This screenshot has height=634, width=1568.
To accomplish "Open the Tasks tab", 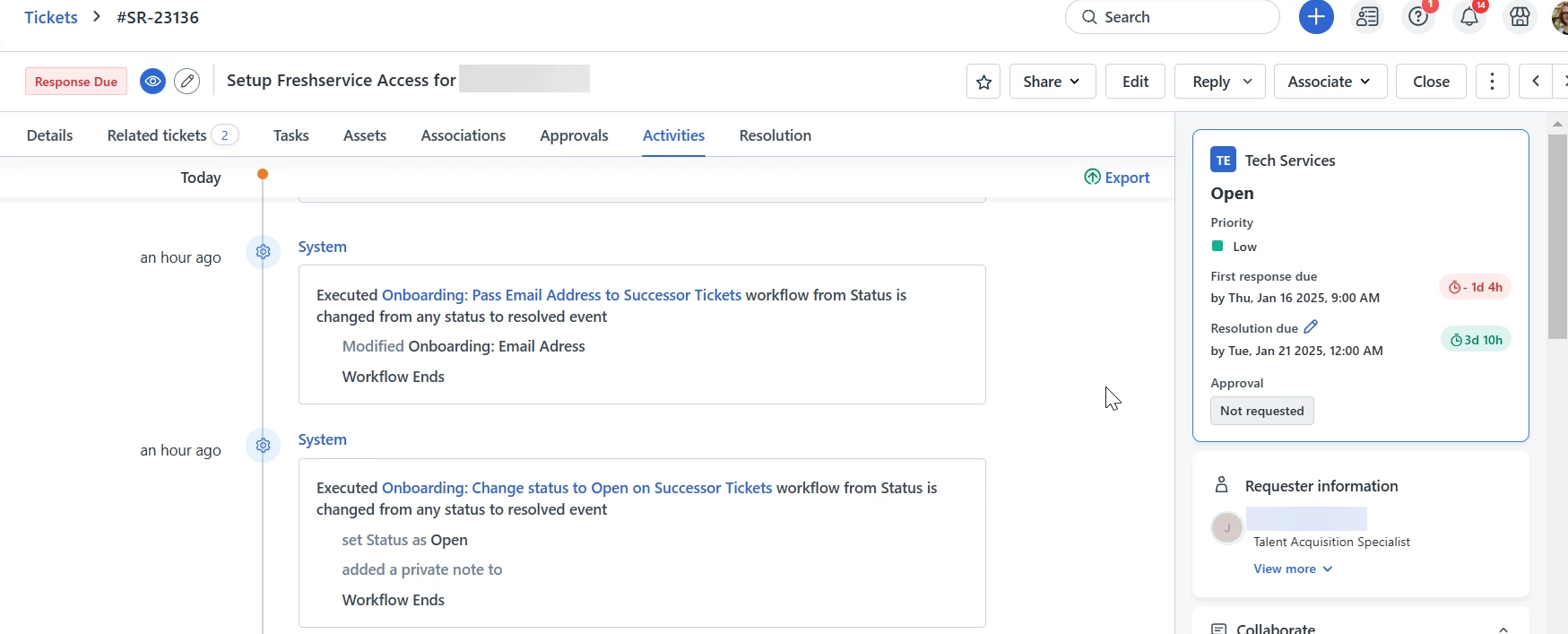I will (291, 135).
